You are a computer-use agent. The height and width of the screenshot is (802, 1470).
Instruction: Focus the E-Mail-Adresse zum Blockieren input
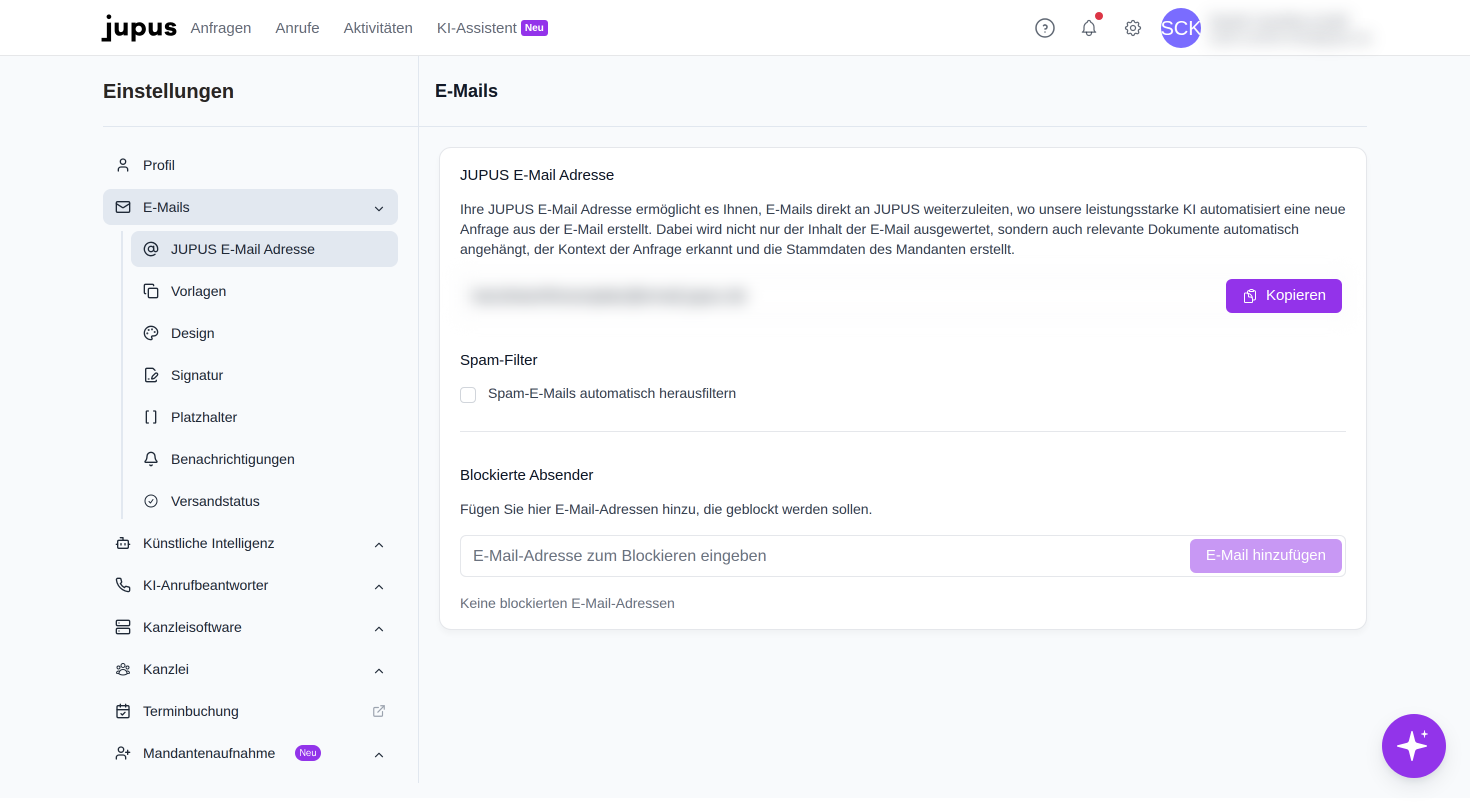pyautogui.click(x=824, y=556)
